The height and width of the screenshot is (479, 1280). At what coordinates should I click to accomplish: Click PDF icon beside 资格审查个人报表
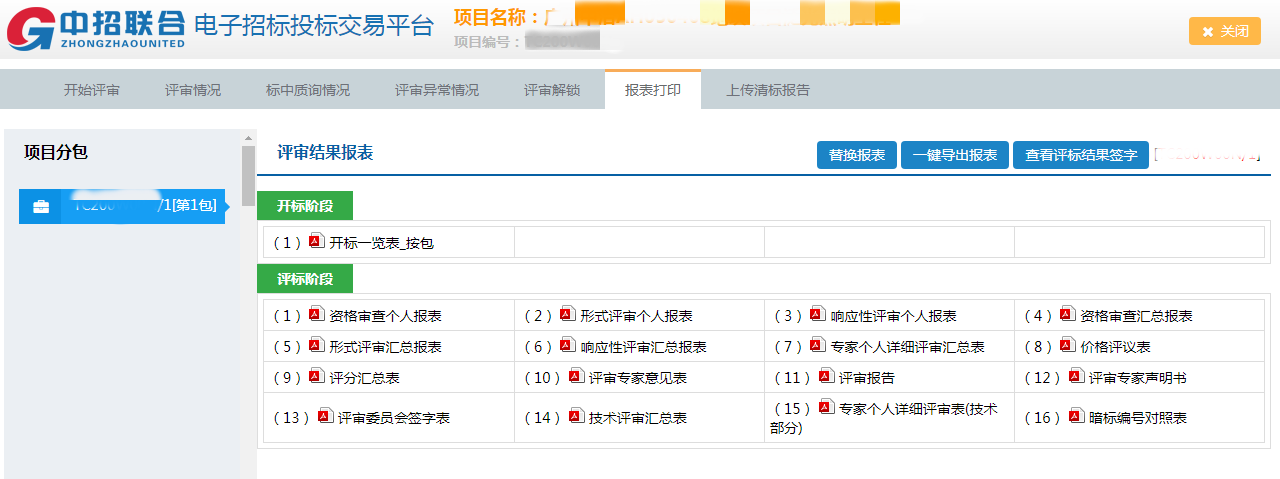tap(317, 314)
